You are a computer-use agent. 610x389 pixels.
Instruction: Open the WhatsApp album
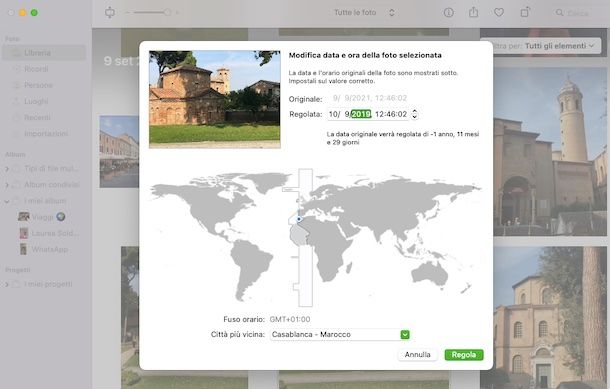[49, 249]
